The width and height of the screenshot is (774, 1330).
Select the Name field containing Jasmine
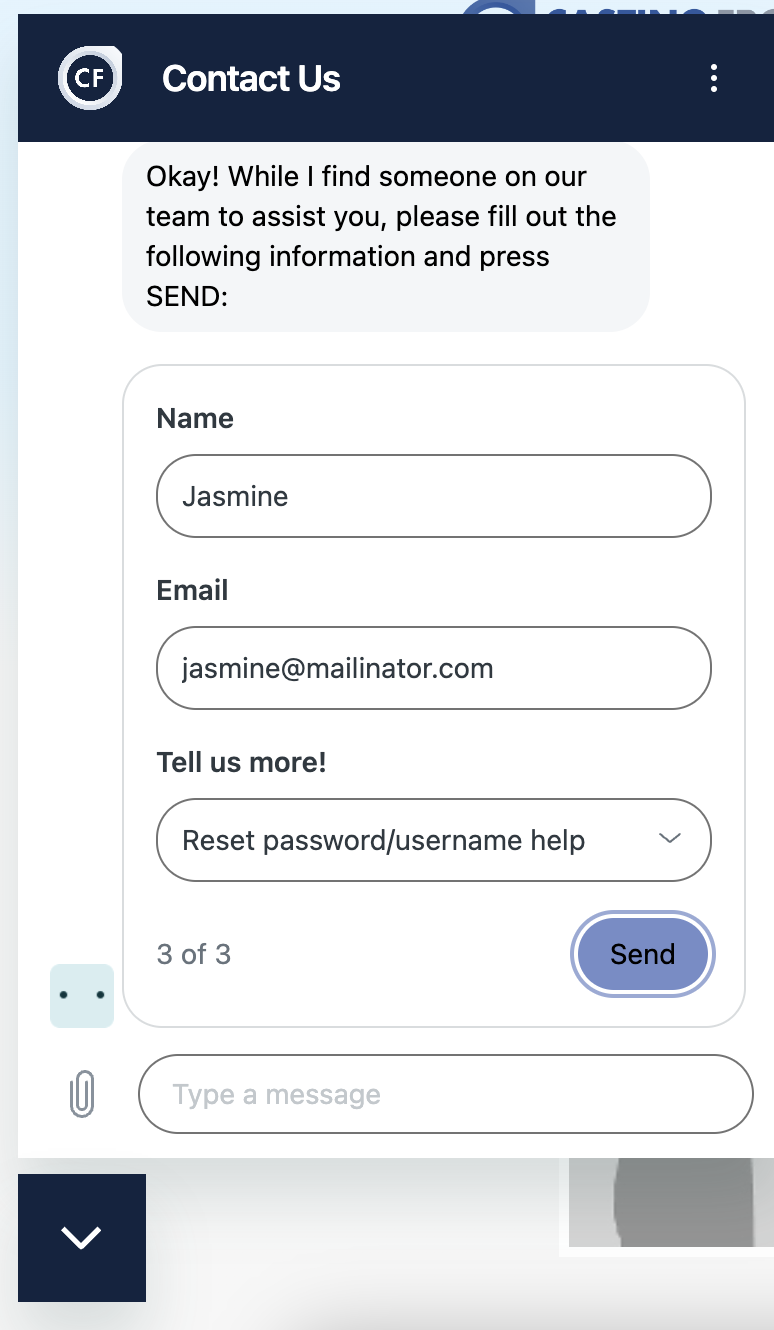tap(434, 496)
